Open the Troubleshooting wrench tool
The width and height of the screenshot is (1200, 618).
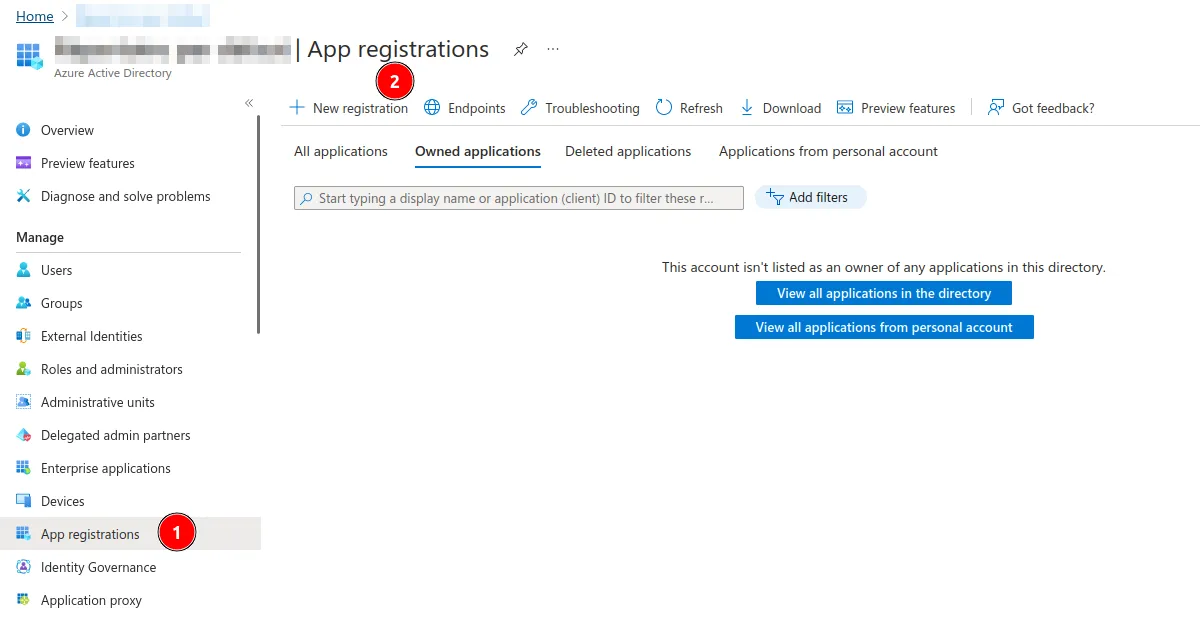tap(529, 108)
